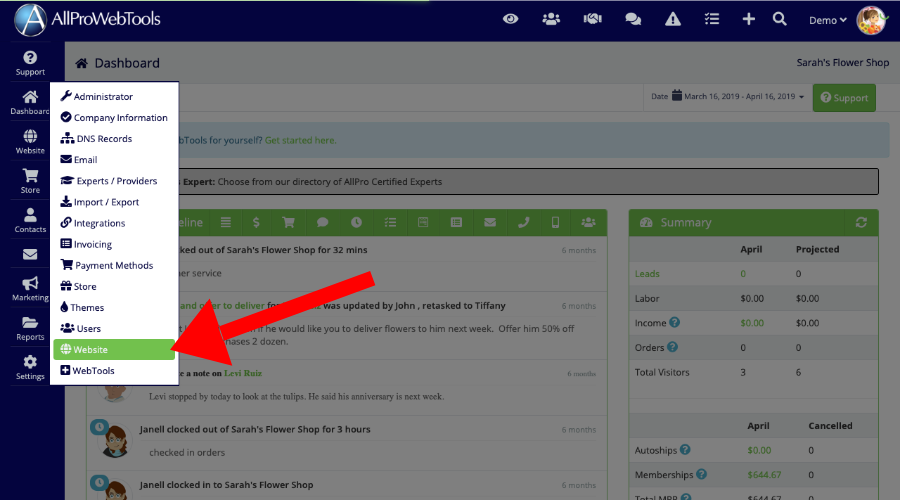Filter timeline by dollar sign icon
The image size is (900, 500).
(x=257, y=222)
